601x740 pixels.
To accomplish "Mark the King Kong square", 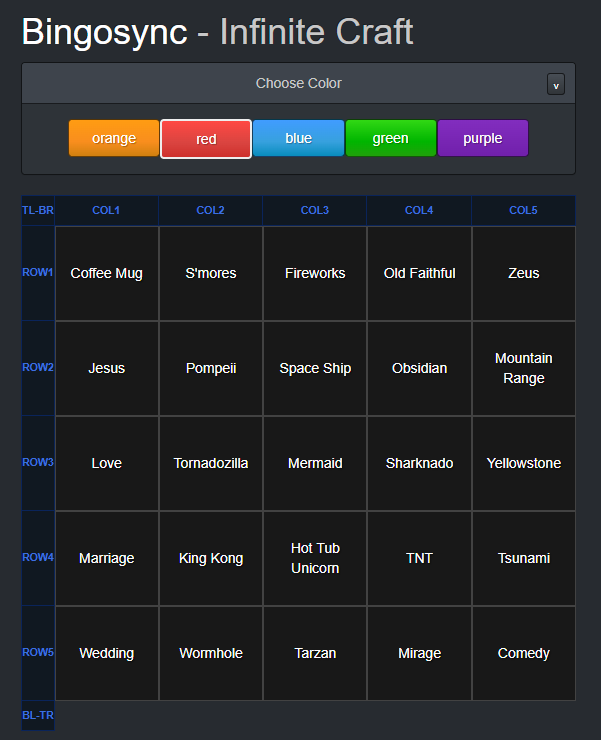I will coord(211,558).
